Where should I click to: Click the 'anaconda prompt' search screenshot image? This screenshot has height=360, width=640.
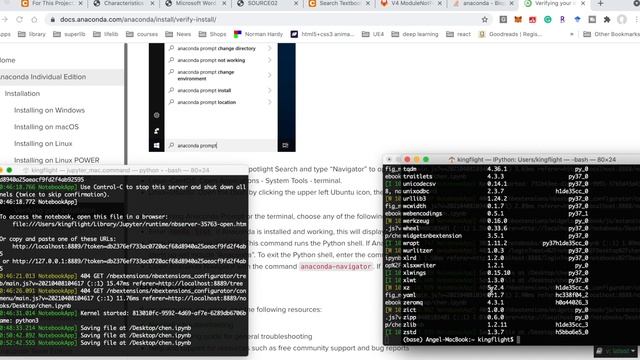(222, 97)
